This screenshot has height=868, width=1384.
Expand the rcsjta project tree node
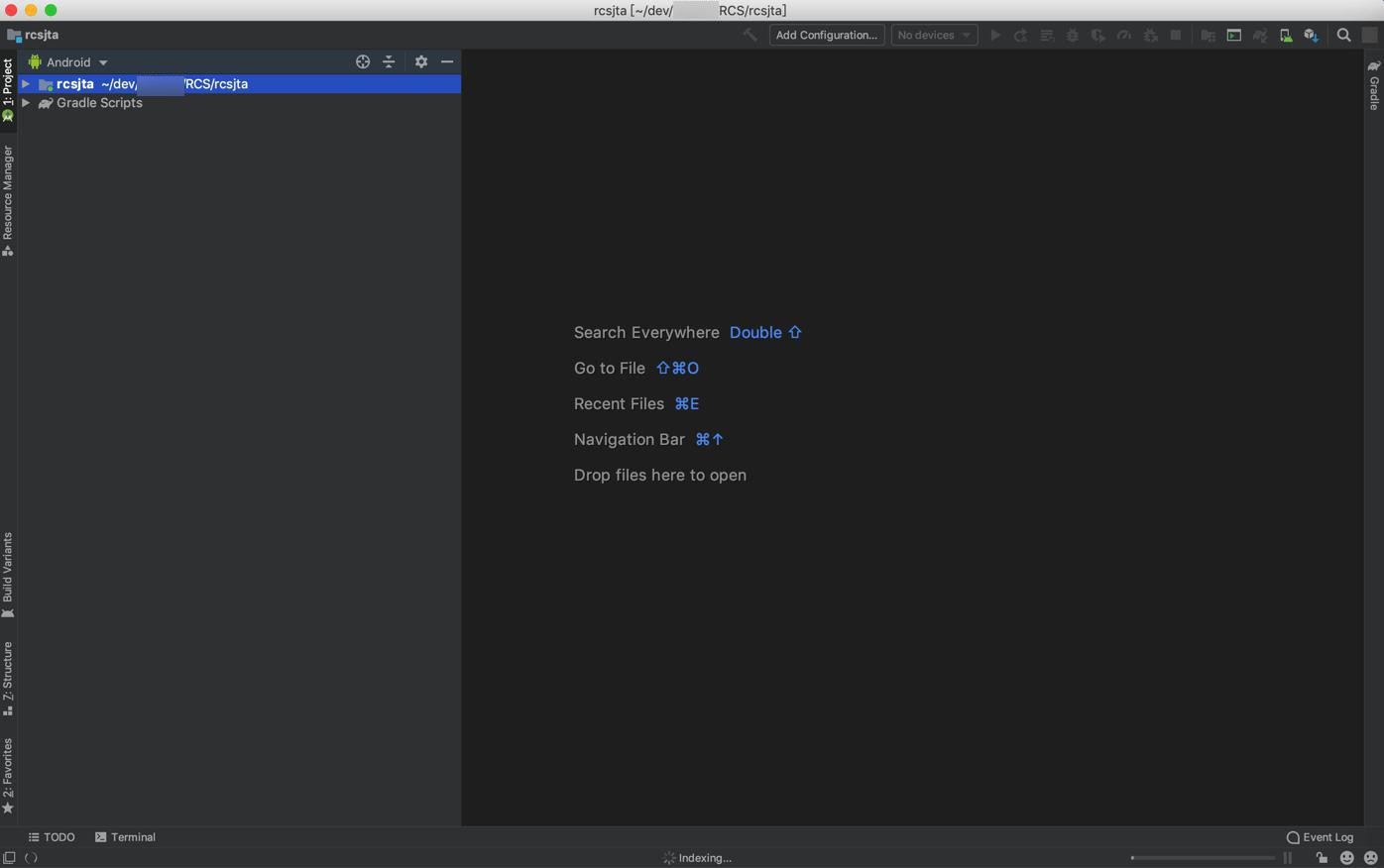pyautogui.click(x=26, y=84)
